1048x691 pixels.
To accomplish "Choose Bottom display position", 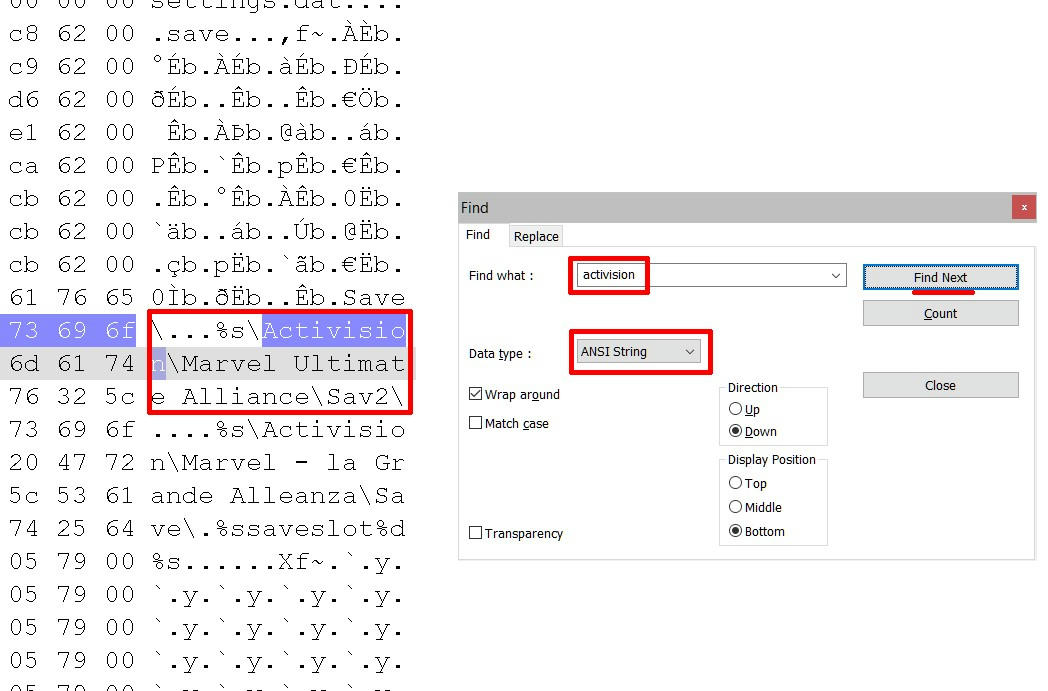I will 735,531.
